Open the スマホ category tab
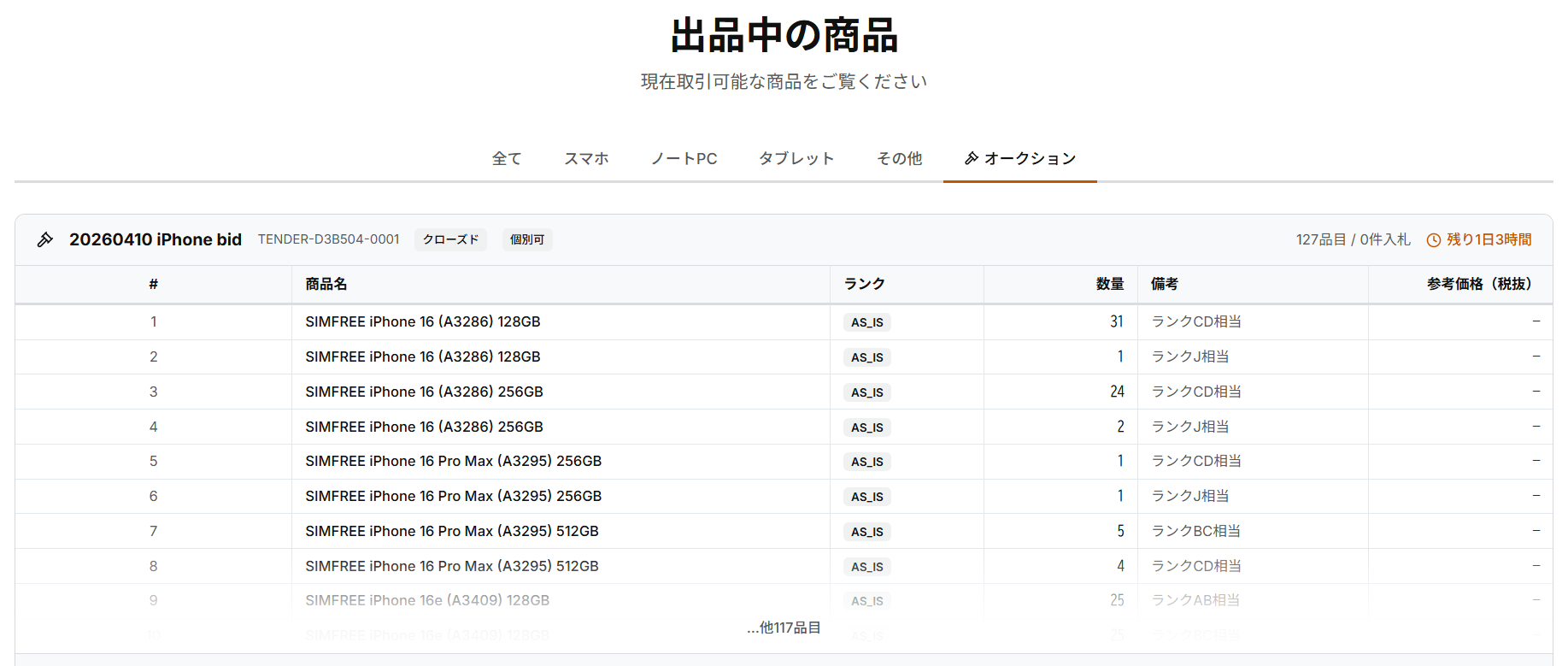1568x666 pixels. [586, 158]
